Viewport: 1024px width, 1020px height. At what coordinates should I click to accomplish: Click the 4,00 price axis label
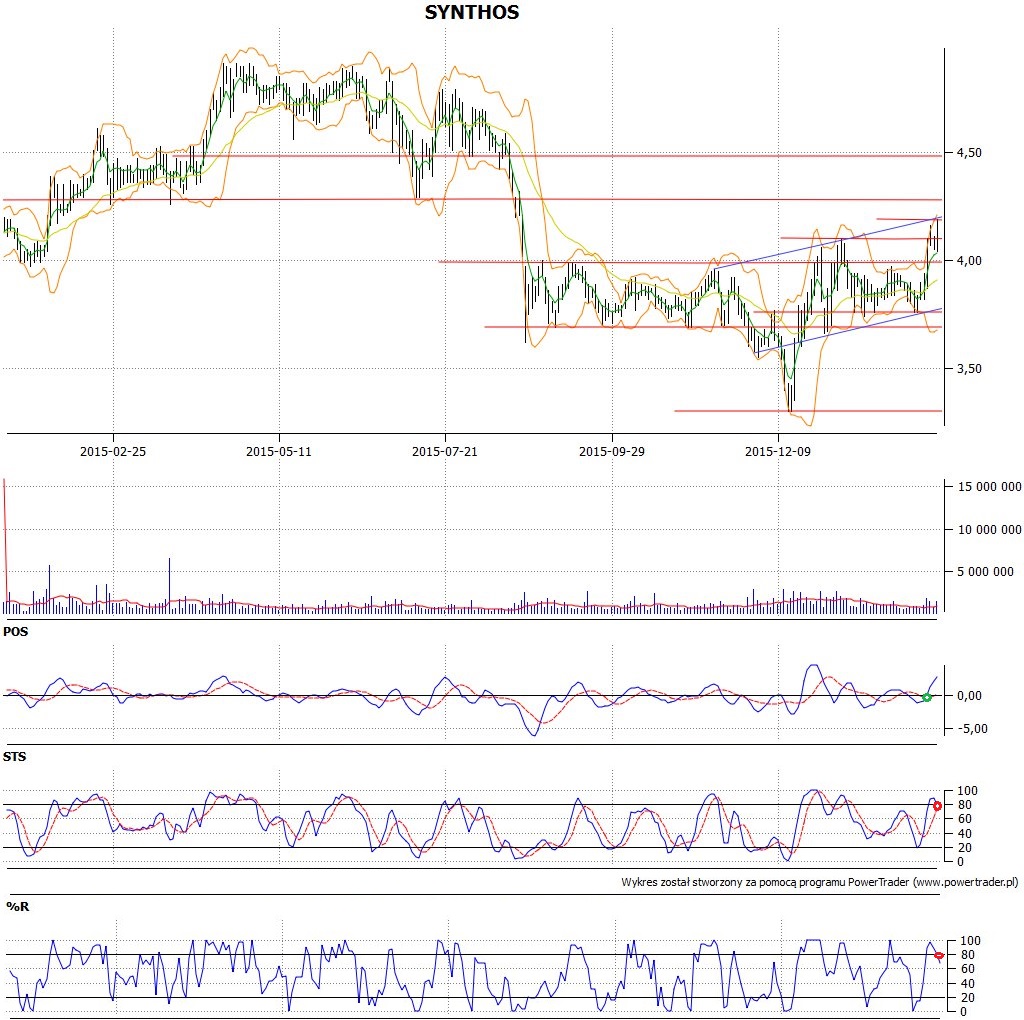[969, 261]
